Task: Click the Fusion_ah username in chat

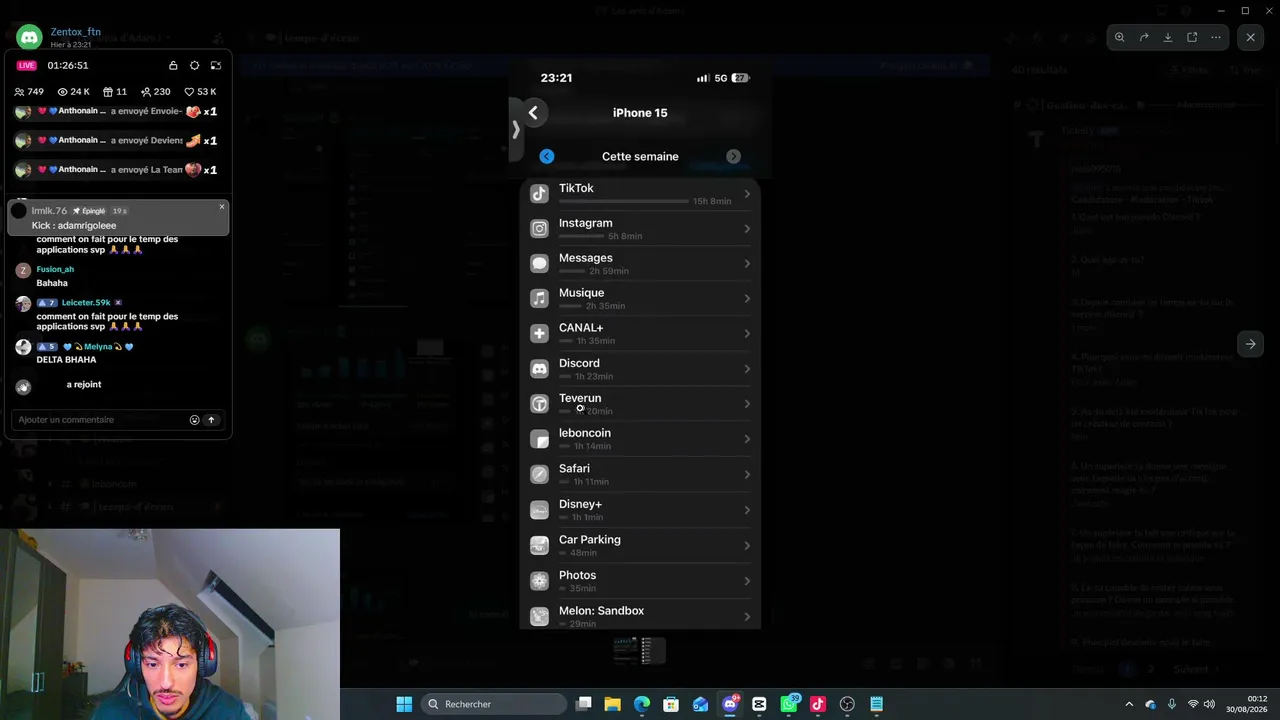Action: pos(55,269)
